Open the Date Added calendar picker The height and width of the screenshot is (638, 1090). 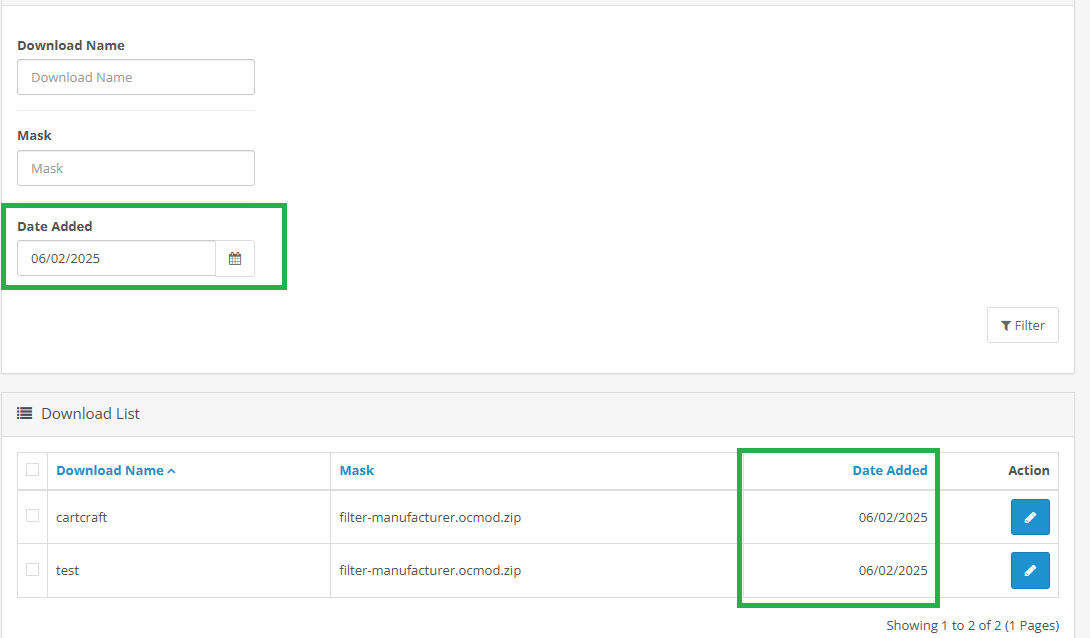pos(235,258)
